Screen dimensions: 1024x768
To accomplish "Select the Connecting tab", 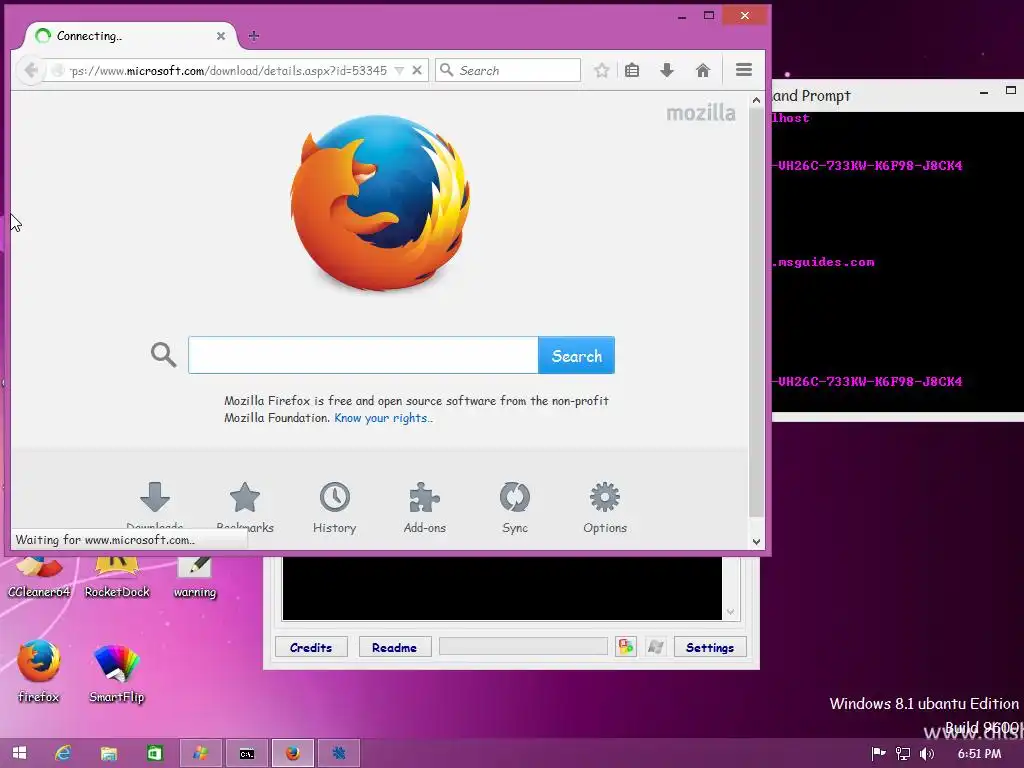I will [x=129, y=36].
